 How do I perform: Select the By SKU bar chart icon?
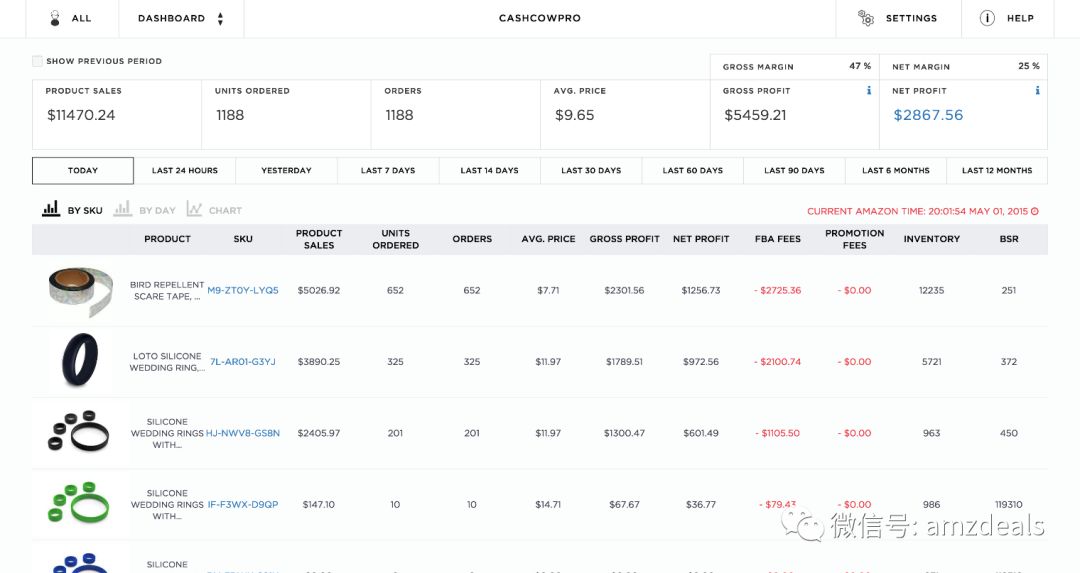pyautogui.click(x=51, y=210)
